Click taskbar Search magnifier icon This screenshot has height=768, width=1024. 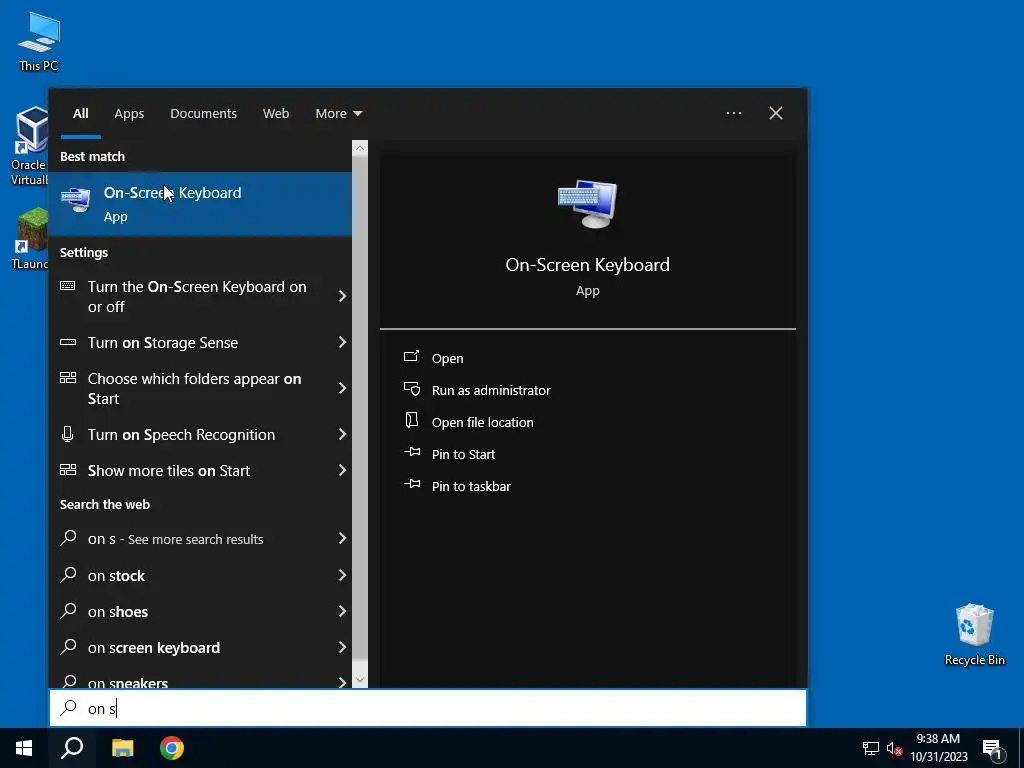[x=72, y=748]
